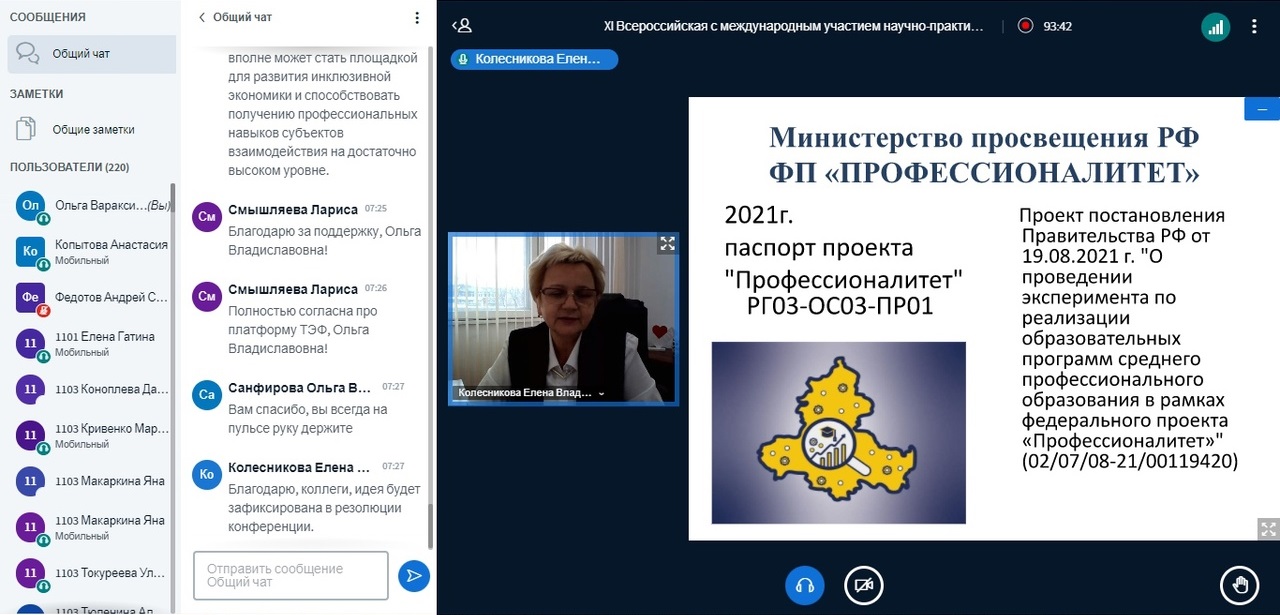Make the webcam video fullscreen
This screenshot has height=615, width=1280.
pyautogui.click(x=667, y=243)
